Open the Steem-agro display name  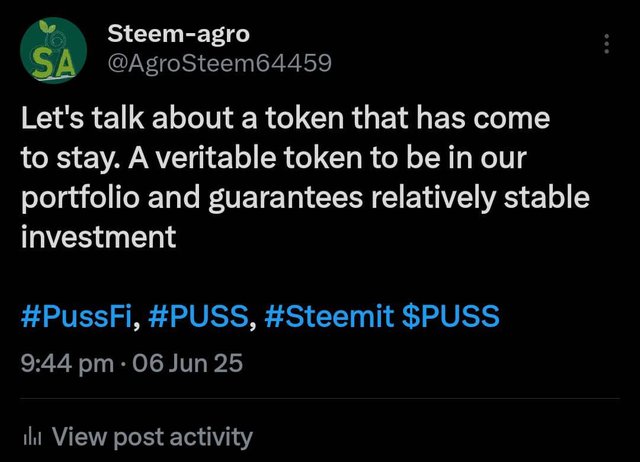[x=178, y=33]
